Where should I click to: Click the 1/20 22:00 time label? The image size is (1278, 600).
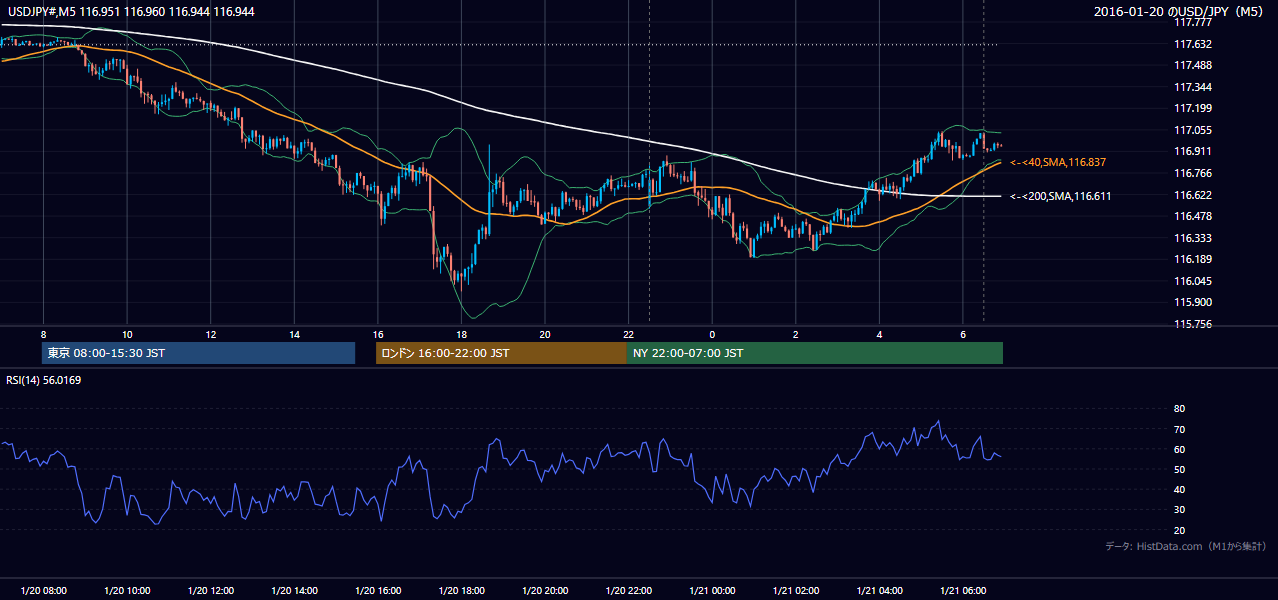click(628, 591)
